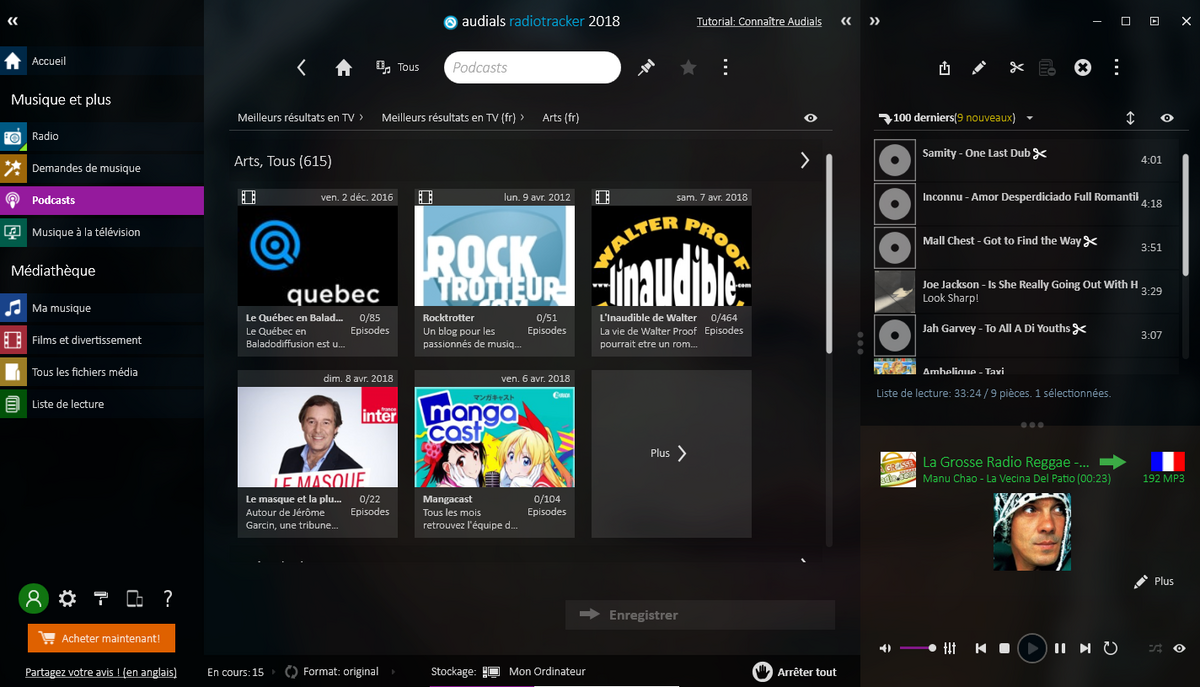Toggle eye view icon above playlist

point(1167,118)
